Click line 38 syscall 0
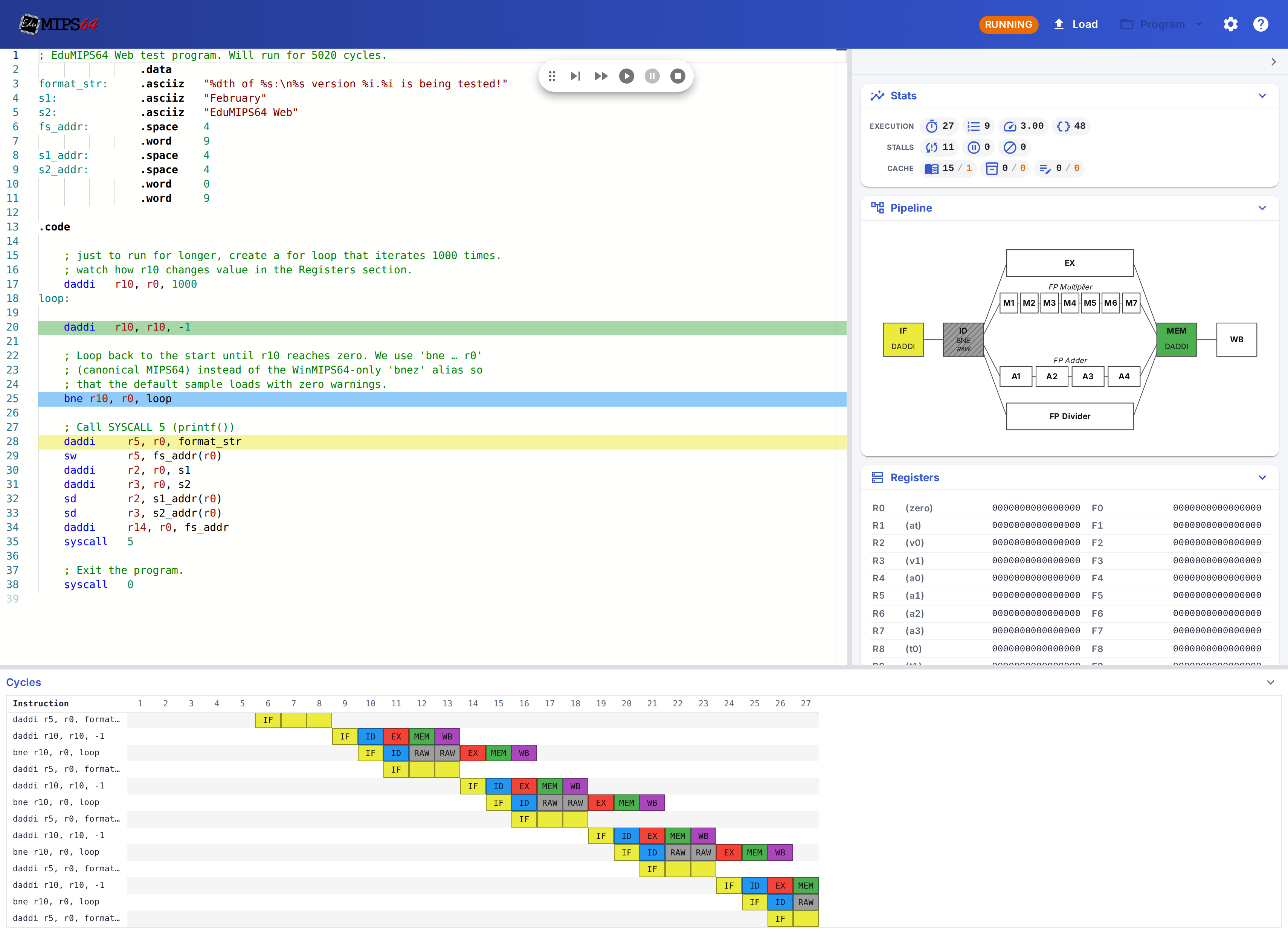 98,585
